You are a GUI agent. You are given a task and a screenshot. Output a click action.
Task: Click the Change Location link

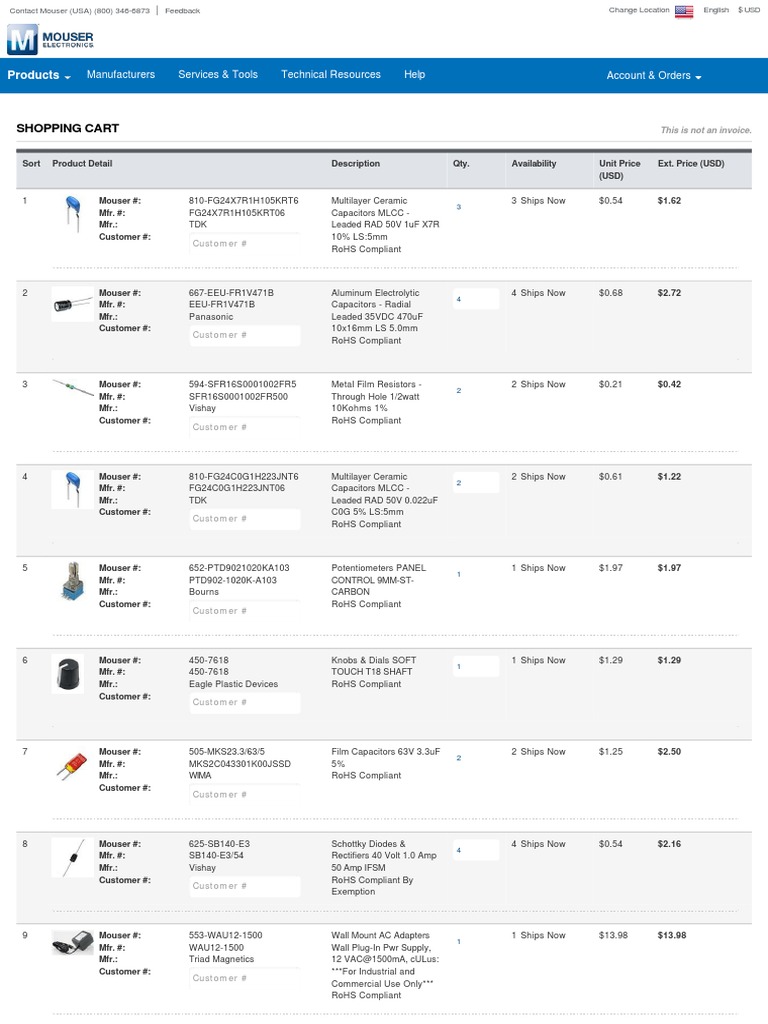tap(639, 10)
